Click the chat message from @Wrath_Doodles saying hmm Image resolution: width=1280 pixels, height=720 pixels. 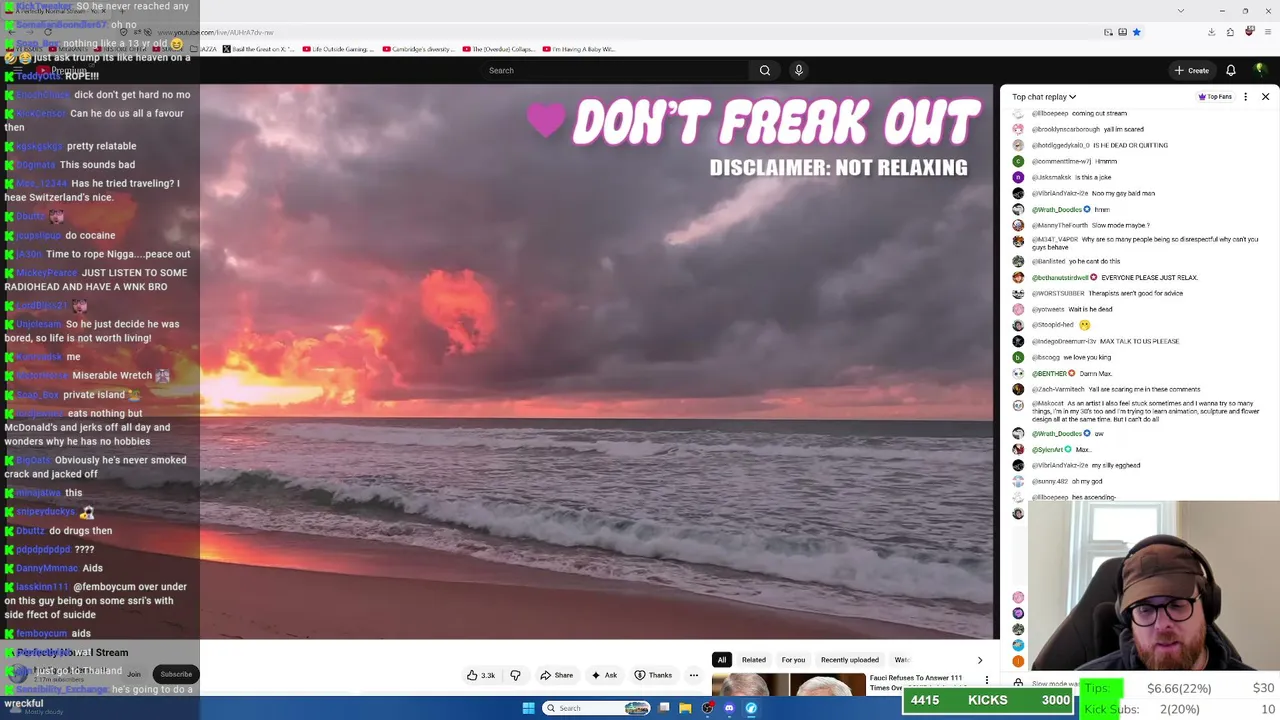[x=1070, y=209]
